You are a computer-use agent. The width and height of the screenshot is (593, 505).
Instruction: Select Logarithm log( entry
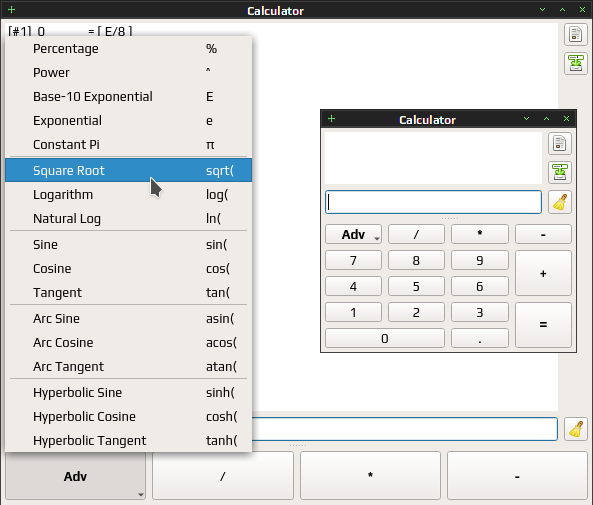pos(128,194)
